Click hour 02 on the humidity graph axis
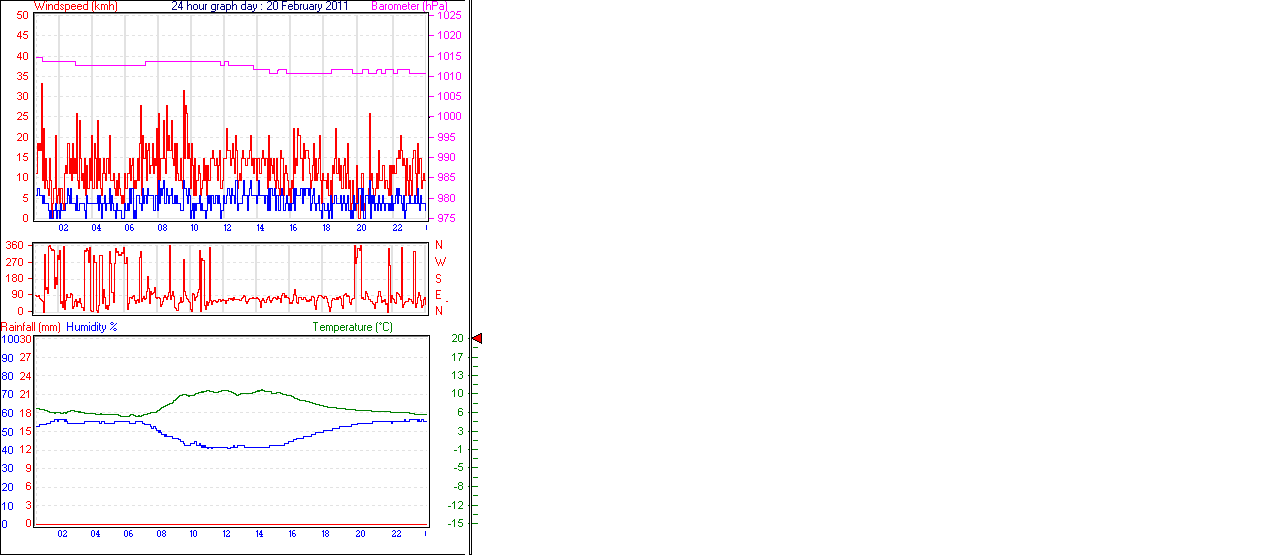The image size is (1272, 555). coord(63,534)
